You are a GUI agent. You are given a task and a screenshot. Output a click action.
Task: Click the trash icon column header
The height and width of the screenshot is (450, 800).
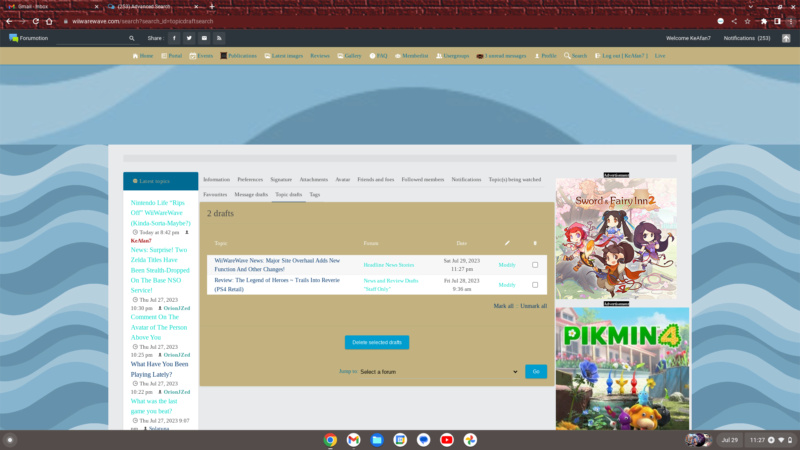click(x=535, y=243)
